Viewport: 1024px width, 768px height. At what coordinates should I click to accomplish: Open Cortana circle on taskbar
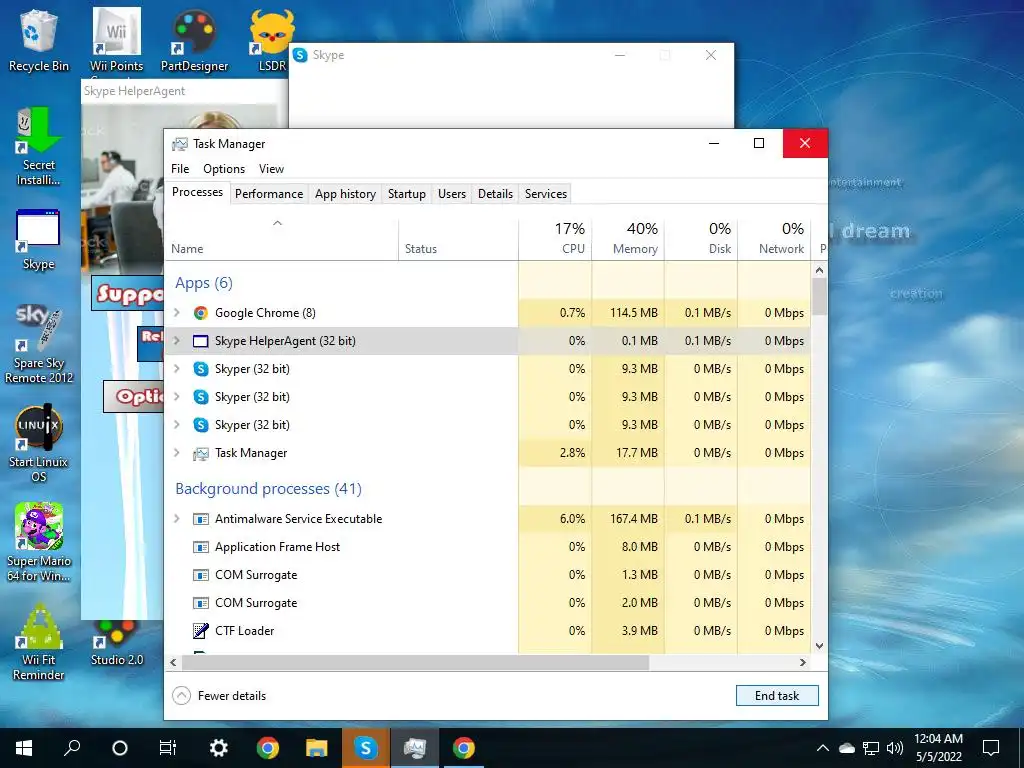click(x=120, y=748)
